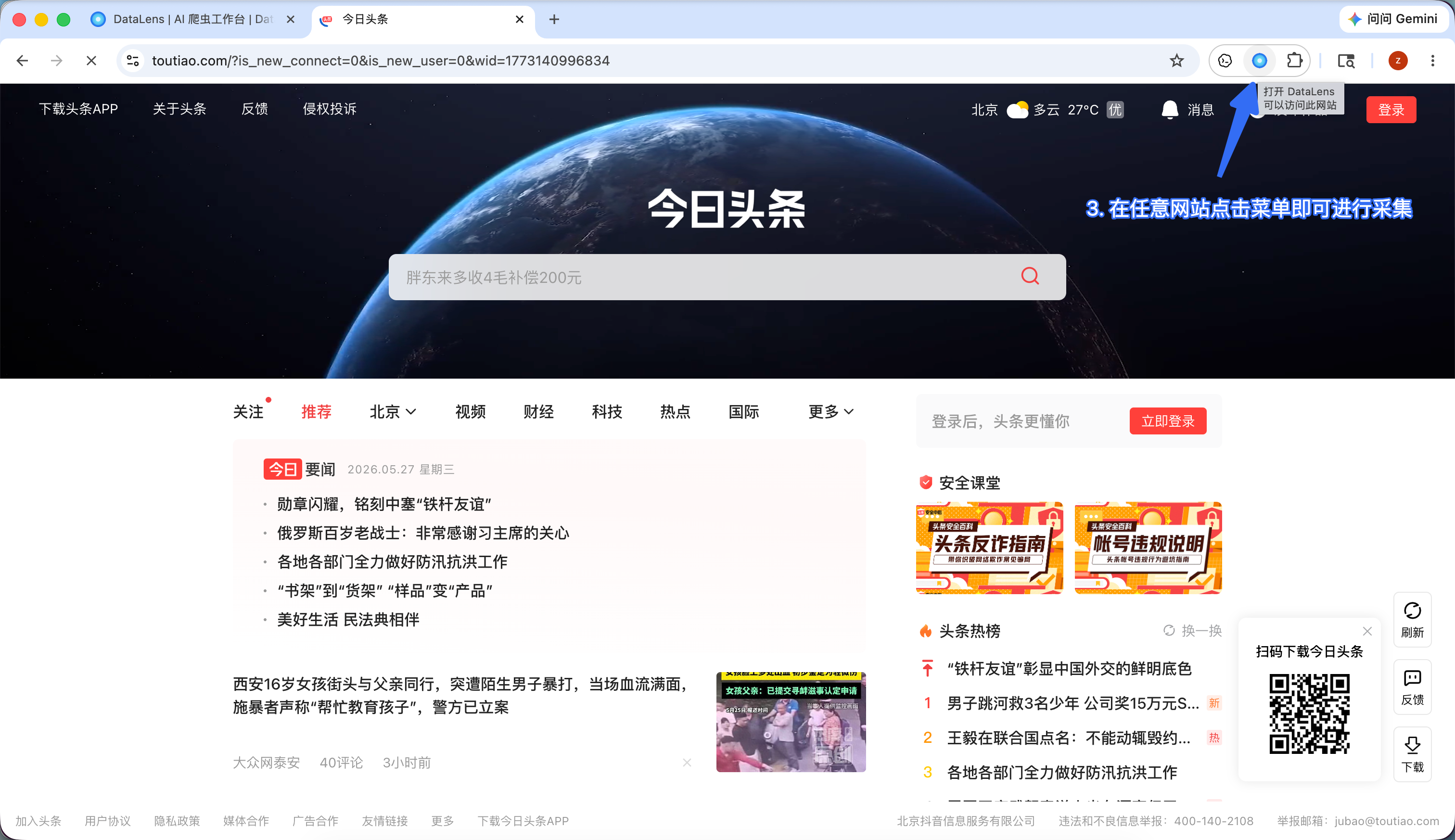Image resolution: width=1455 pixels, height=840 pixels.
Task: Open headline 美好生活 民法典相伴
Action: click(x=348, y=620)
